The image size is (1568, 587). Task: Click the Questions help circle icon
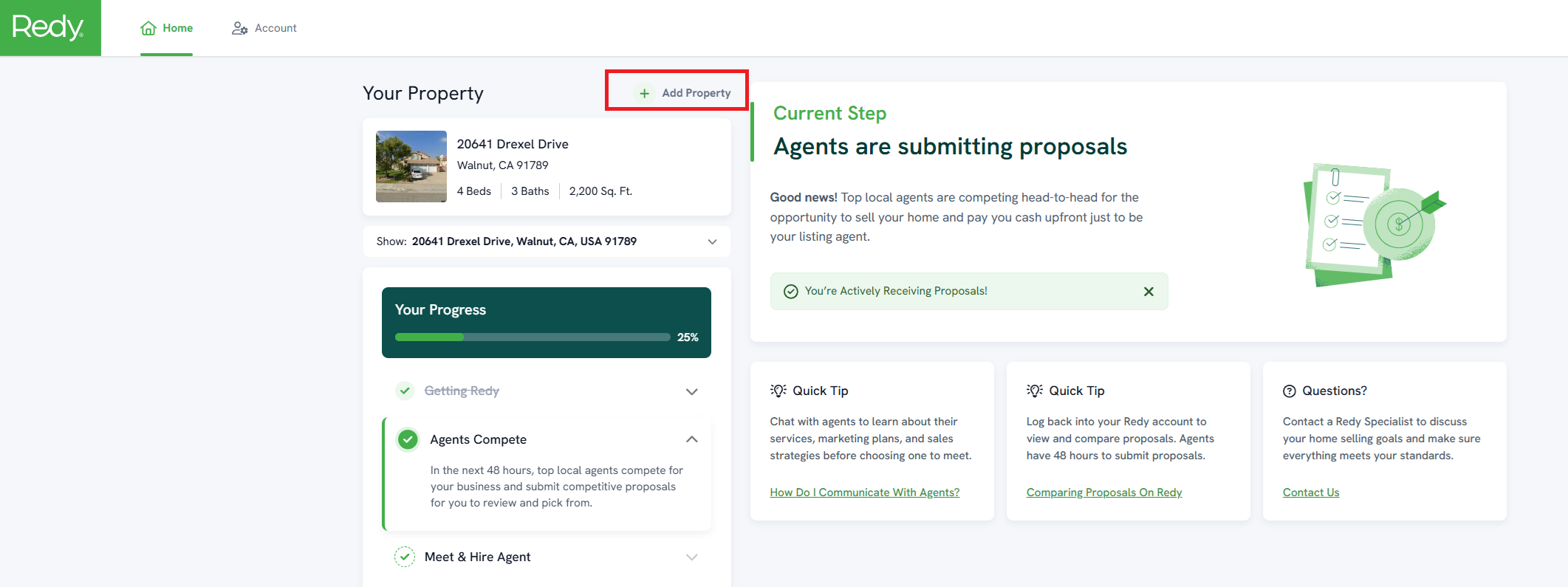coord(1290,391)
